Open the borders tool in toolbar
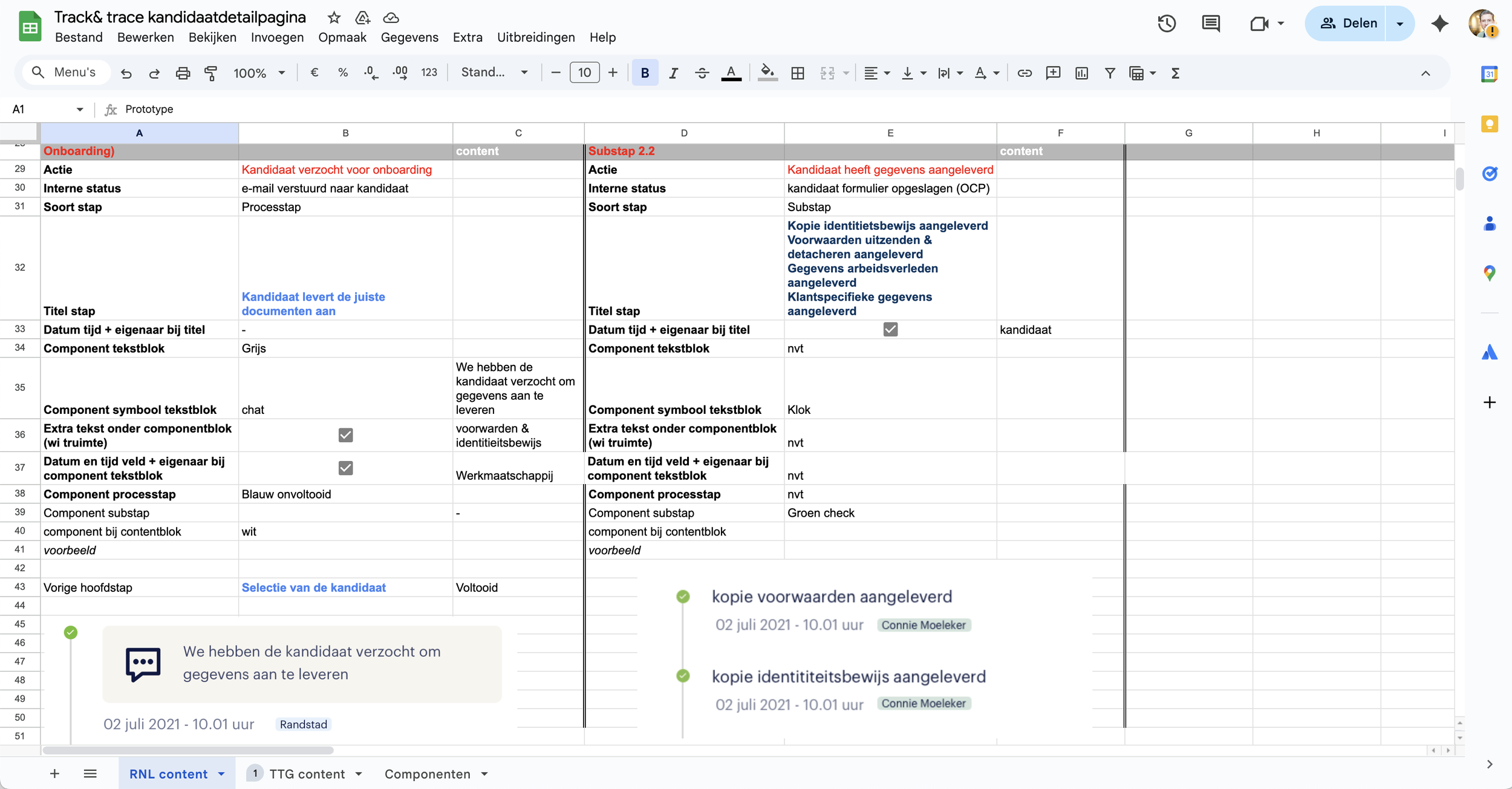Screen dimensions: 1512x789 click(798, 73)
